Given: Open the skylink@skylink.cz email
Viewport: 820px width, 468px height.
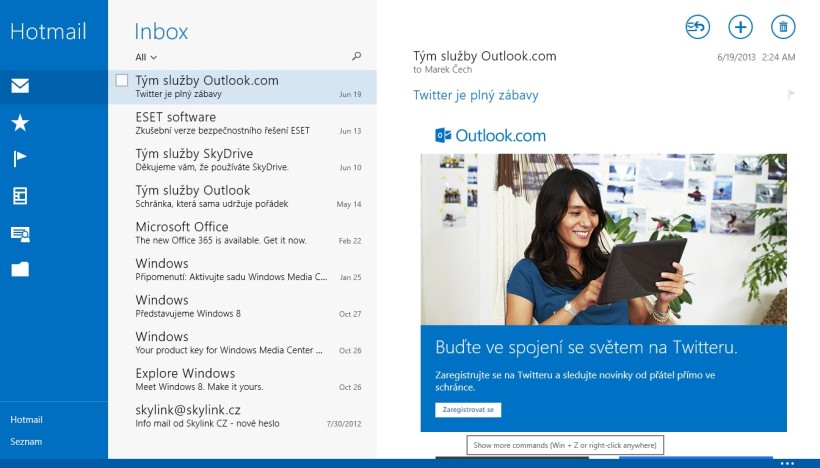Looking at the screenshot, I should [x=242, y=416].
